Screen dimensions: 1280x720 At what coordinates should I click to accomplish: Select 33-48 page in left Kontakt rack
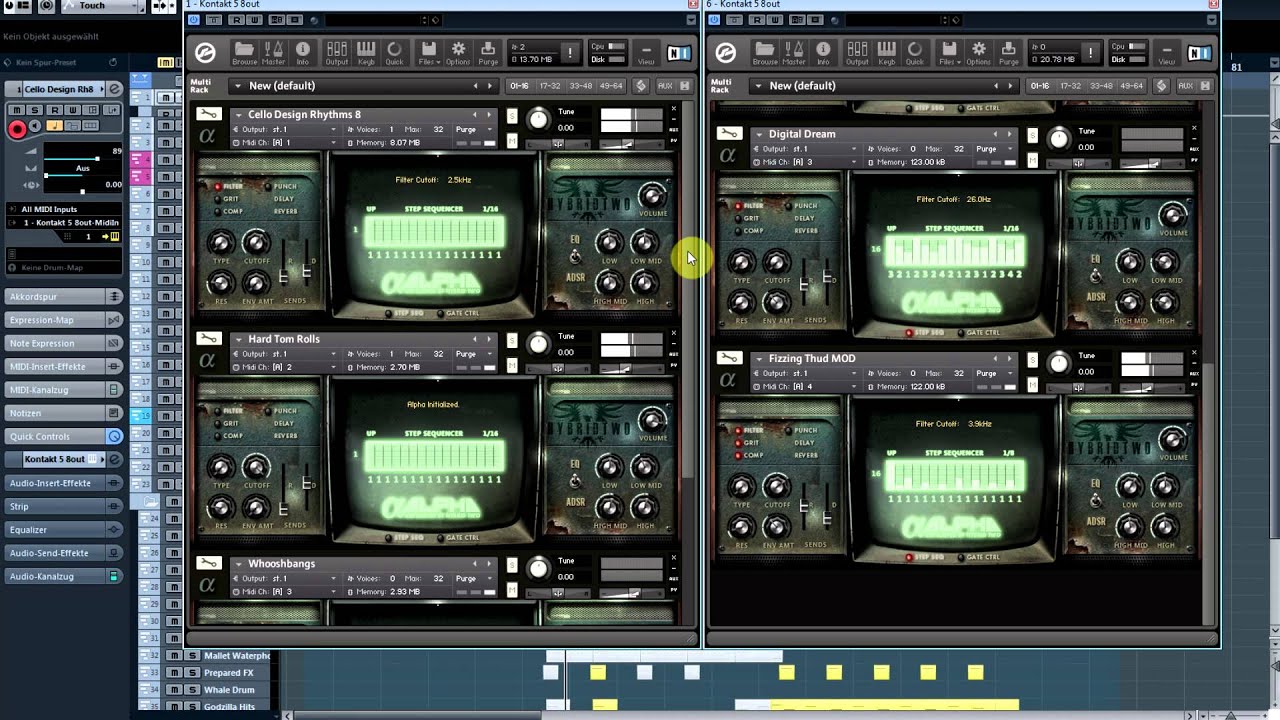click(x=580, y=86)
